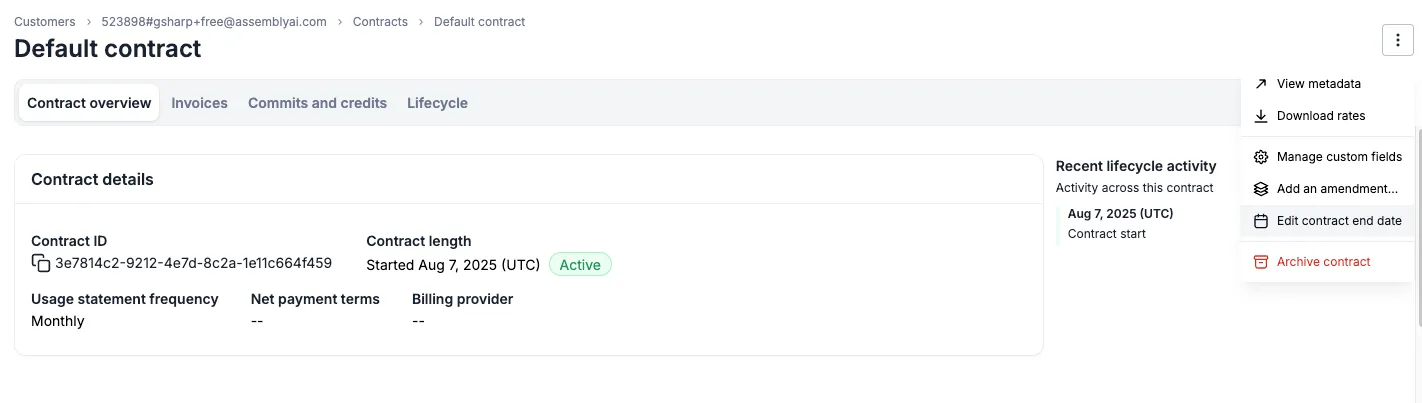Go to the Lifecycle tab

click(437, 103)
